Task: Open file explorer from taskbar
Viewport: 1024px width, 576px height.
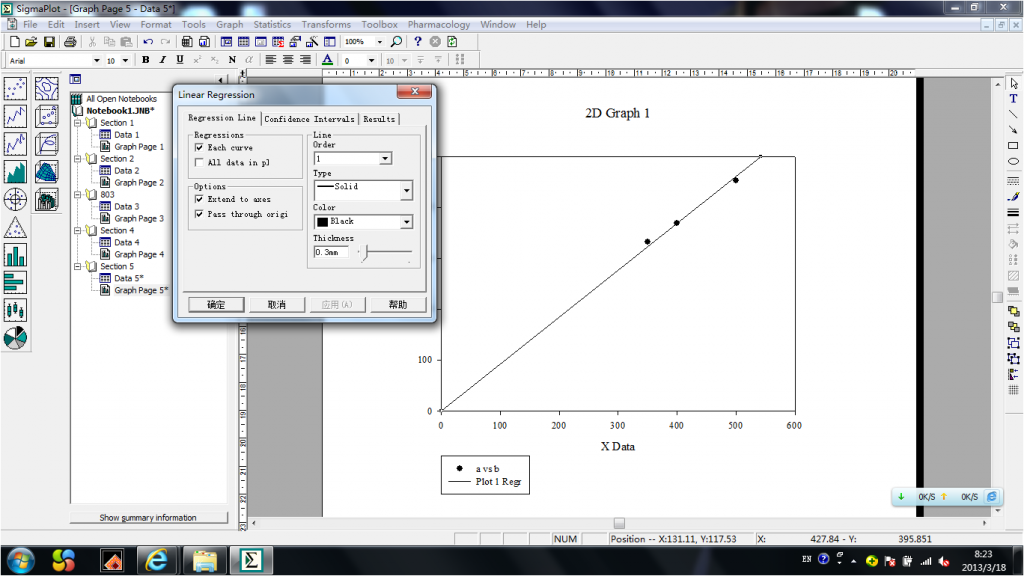Action: (x=204, y=560)
